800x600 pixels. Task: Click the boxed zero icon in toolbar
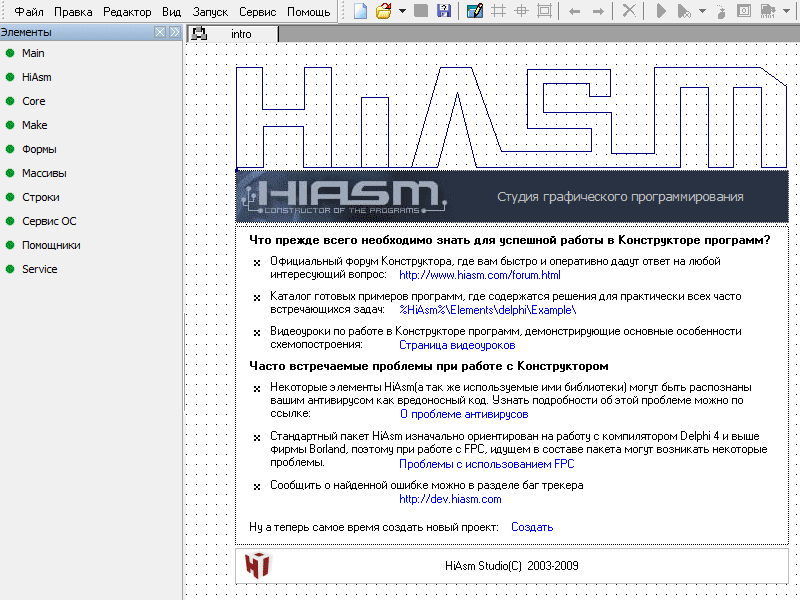point(744,11)
